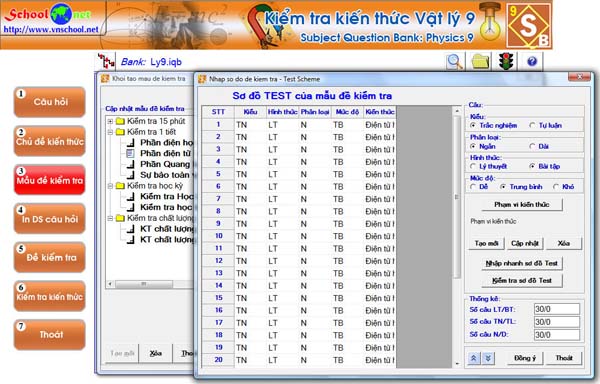600x384 pixels.
Task: Select the Phần điện học tree item
Action: click(166, 143)
